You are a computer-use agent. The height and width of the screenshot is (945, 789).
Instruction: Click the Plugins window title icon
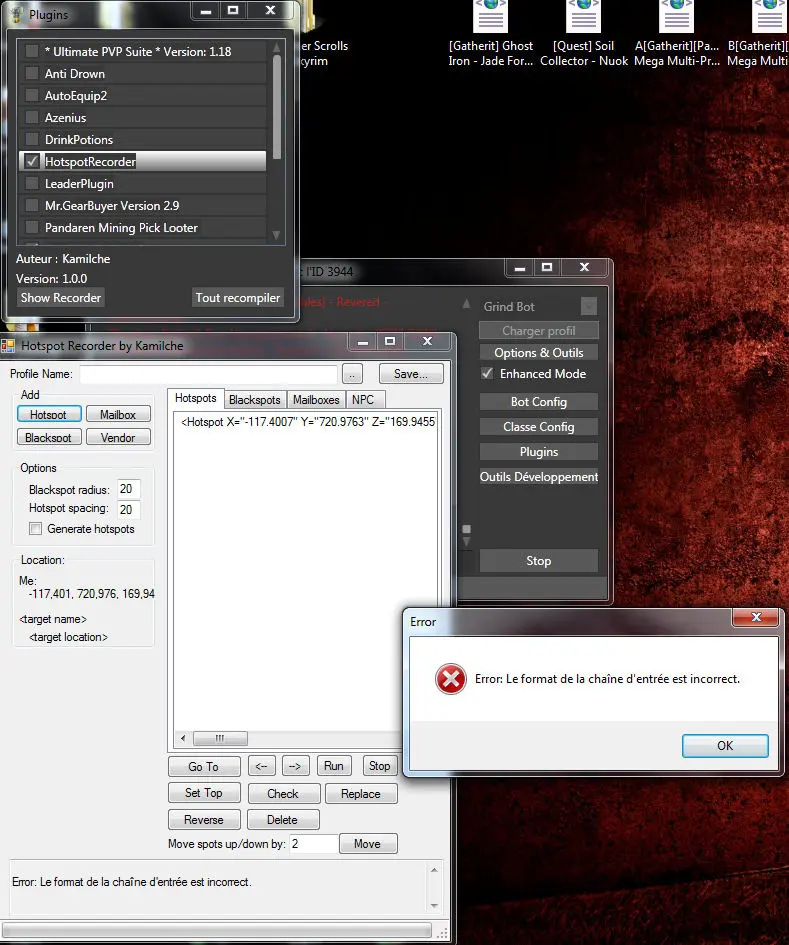point(16,15)
